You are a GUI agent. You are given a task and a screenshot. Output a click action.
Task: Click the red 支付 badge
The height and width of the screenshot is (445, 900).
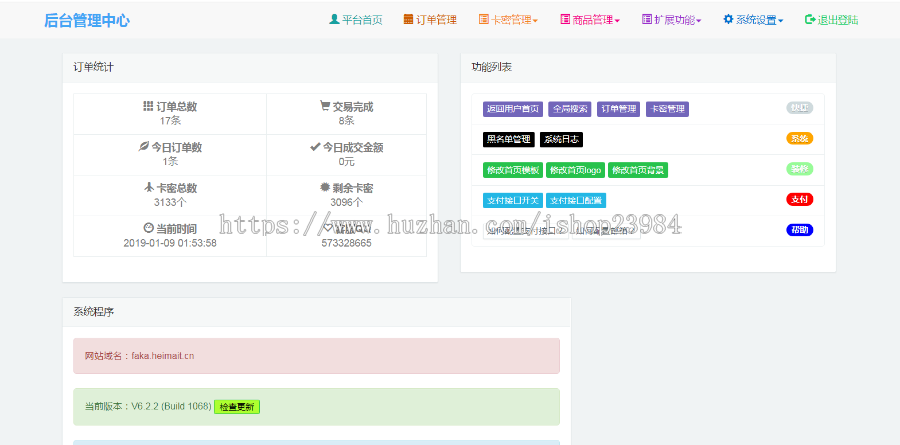(x=800, y=199)
